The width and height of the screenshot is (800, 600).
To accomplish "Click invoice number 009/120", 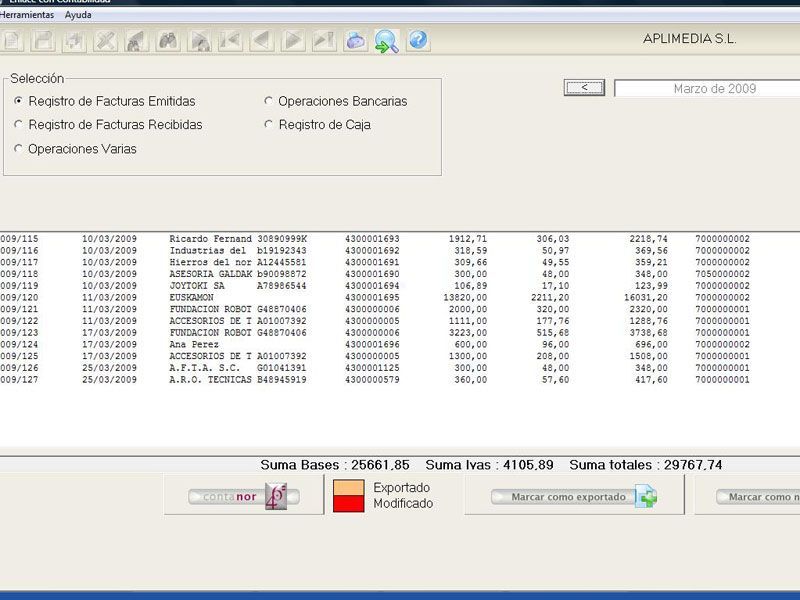I will (19, 297).
